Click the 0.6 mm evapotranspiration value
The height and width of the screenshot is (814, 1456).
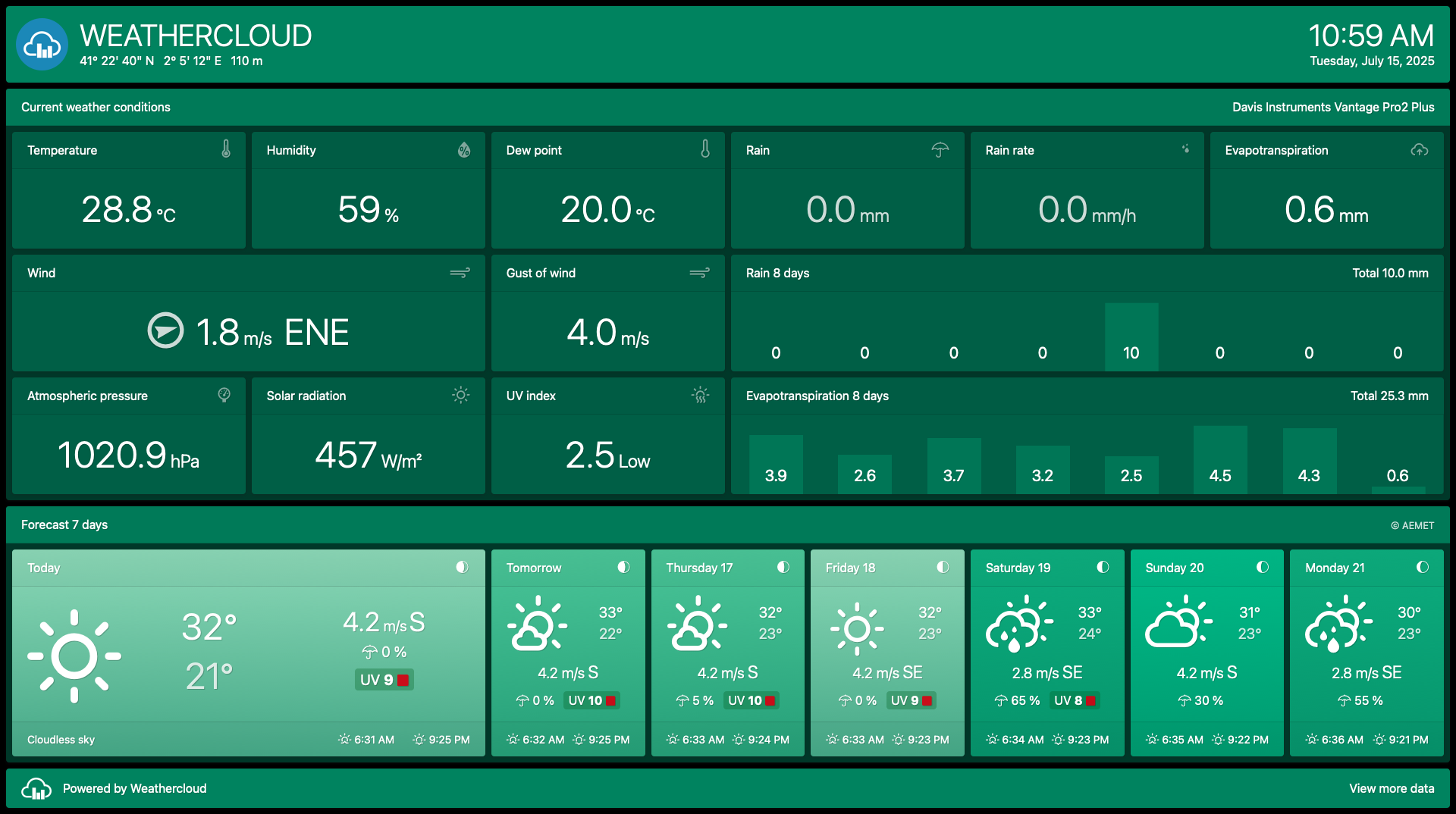(1327, 209)
